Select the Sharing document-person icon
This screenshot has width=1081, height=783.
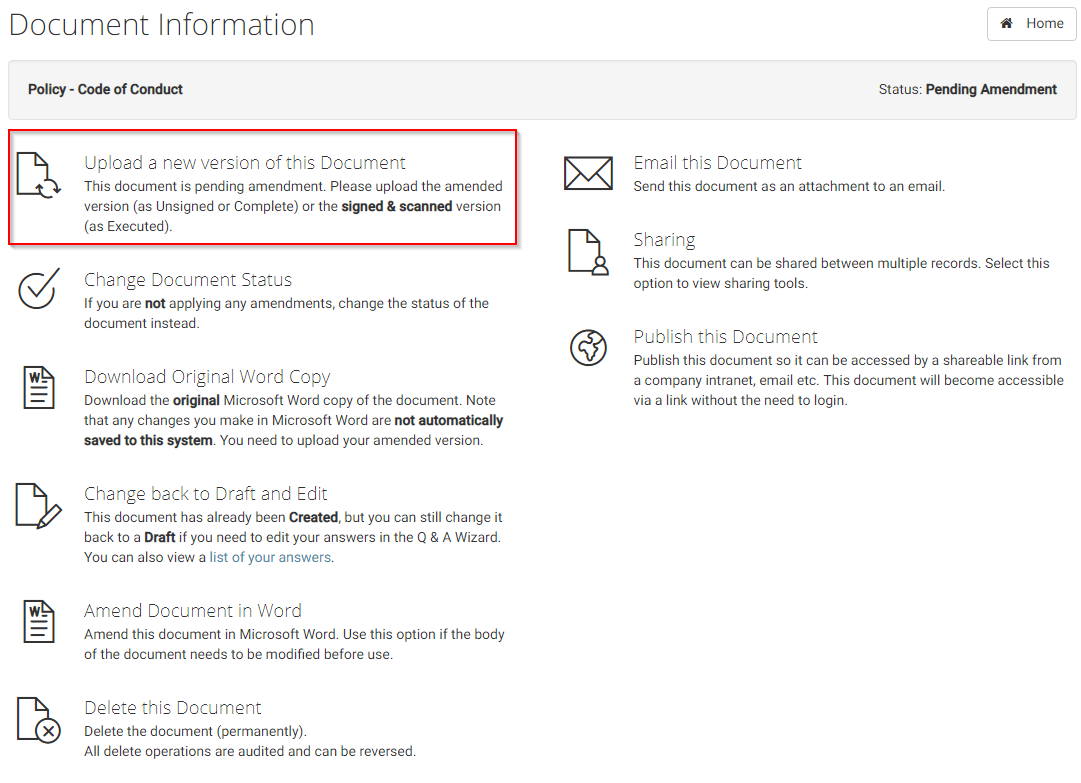click(588, 253)
